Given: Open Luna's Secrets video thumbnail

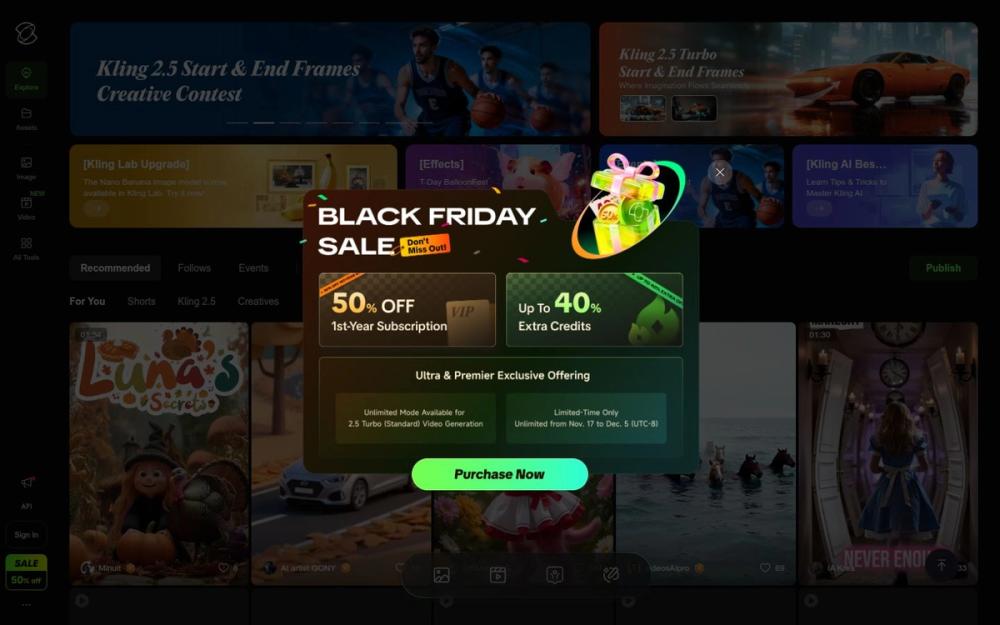Looking at the screenshot, I should tap(159, 453).
